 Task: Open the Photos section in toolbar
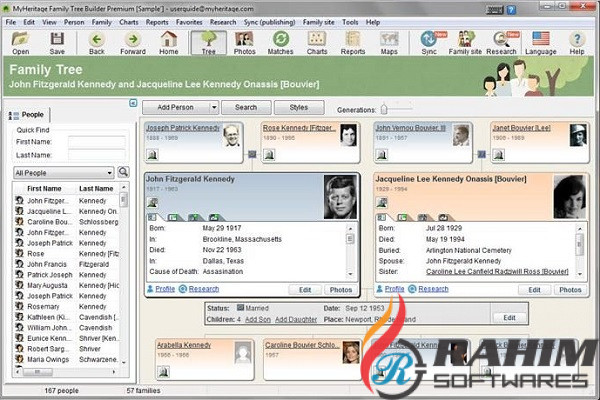coord(245,43)
